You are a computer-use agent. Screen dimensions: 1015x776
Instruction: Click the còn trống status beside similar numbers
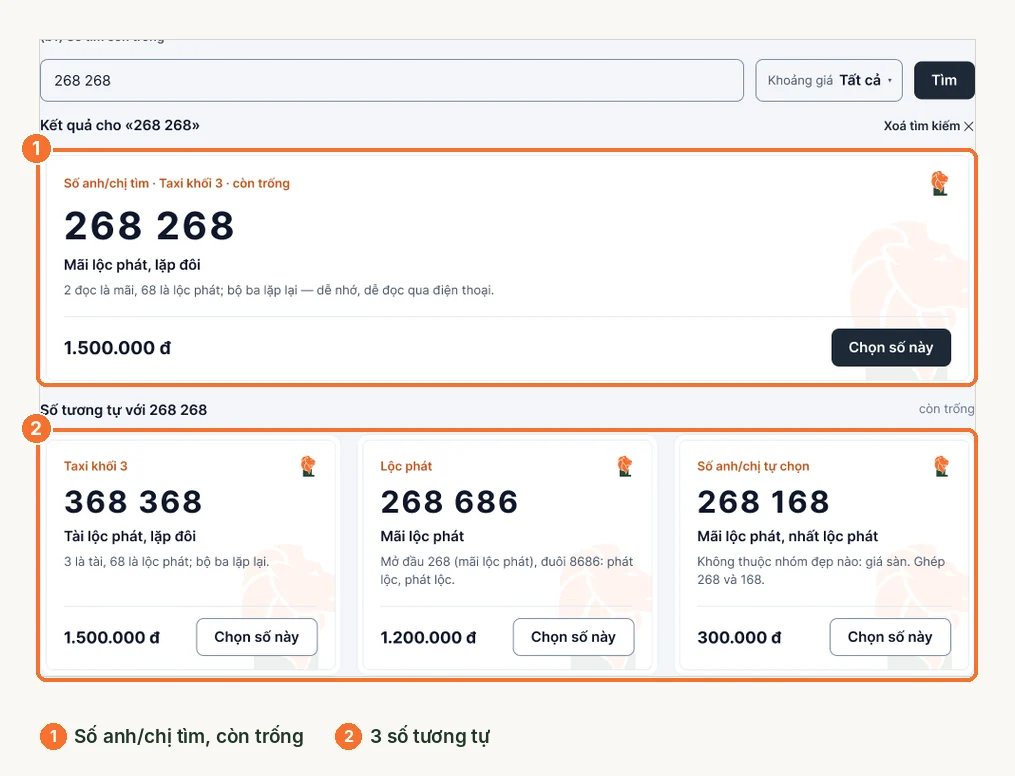pyautogui.click(x=946, y=408)
